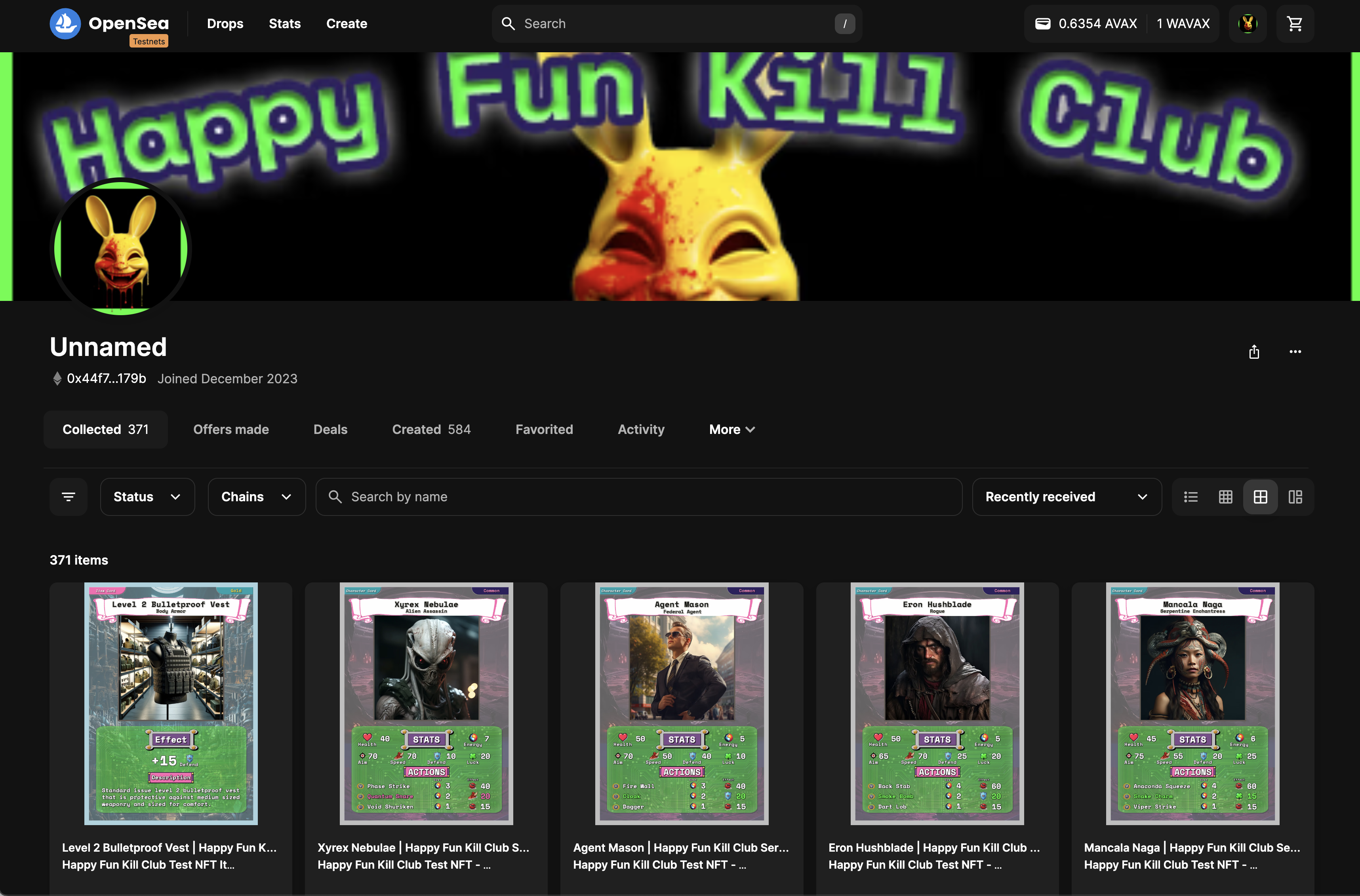Click the OpenSea logo icon
Screen dimensions: 1360x896
click(x=65, y=23)
